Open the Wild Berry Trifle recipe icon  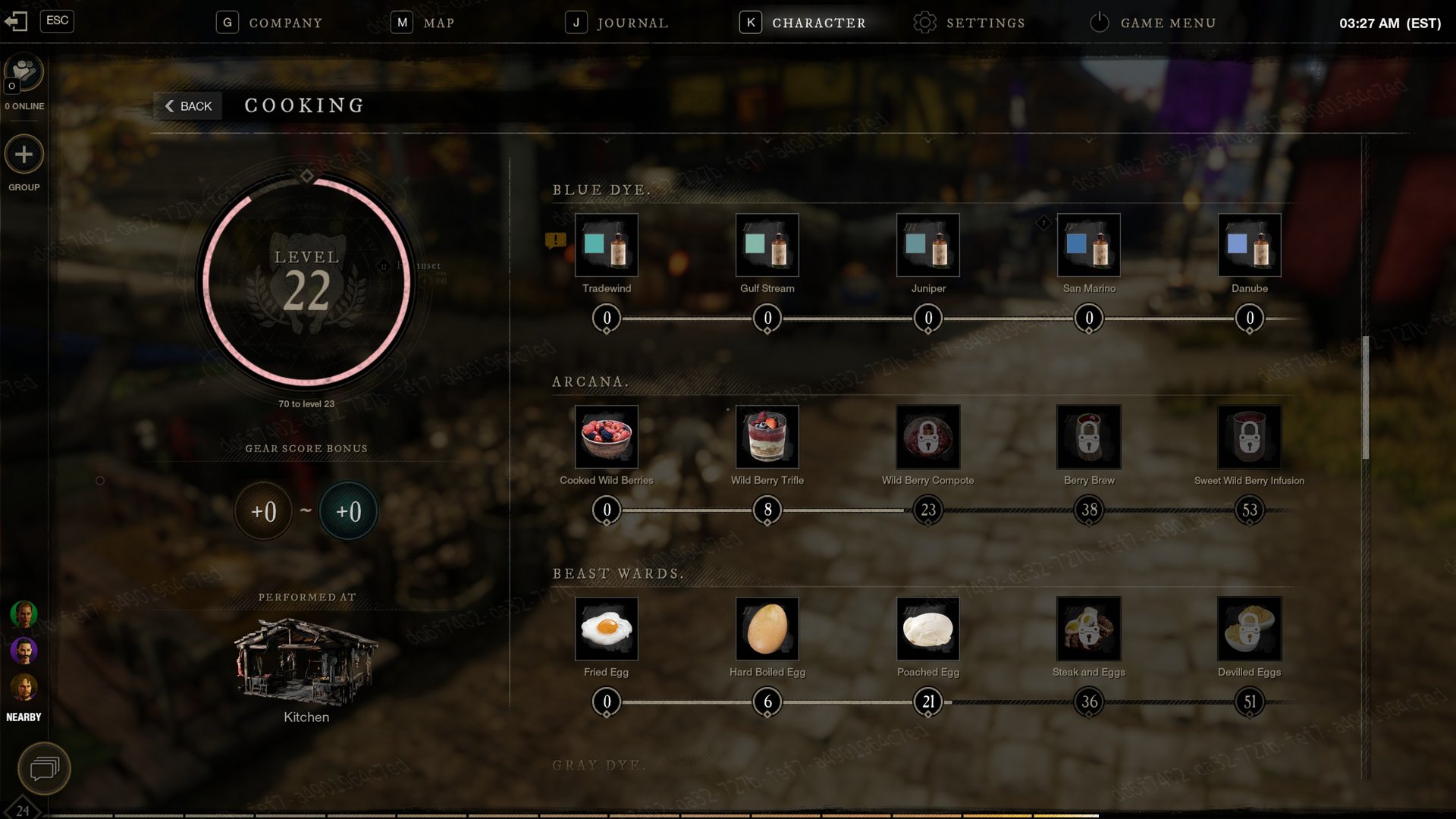coord(767,437)
